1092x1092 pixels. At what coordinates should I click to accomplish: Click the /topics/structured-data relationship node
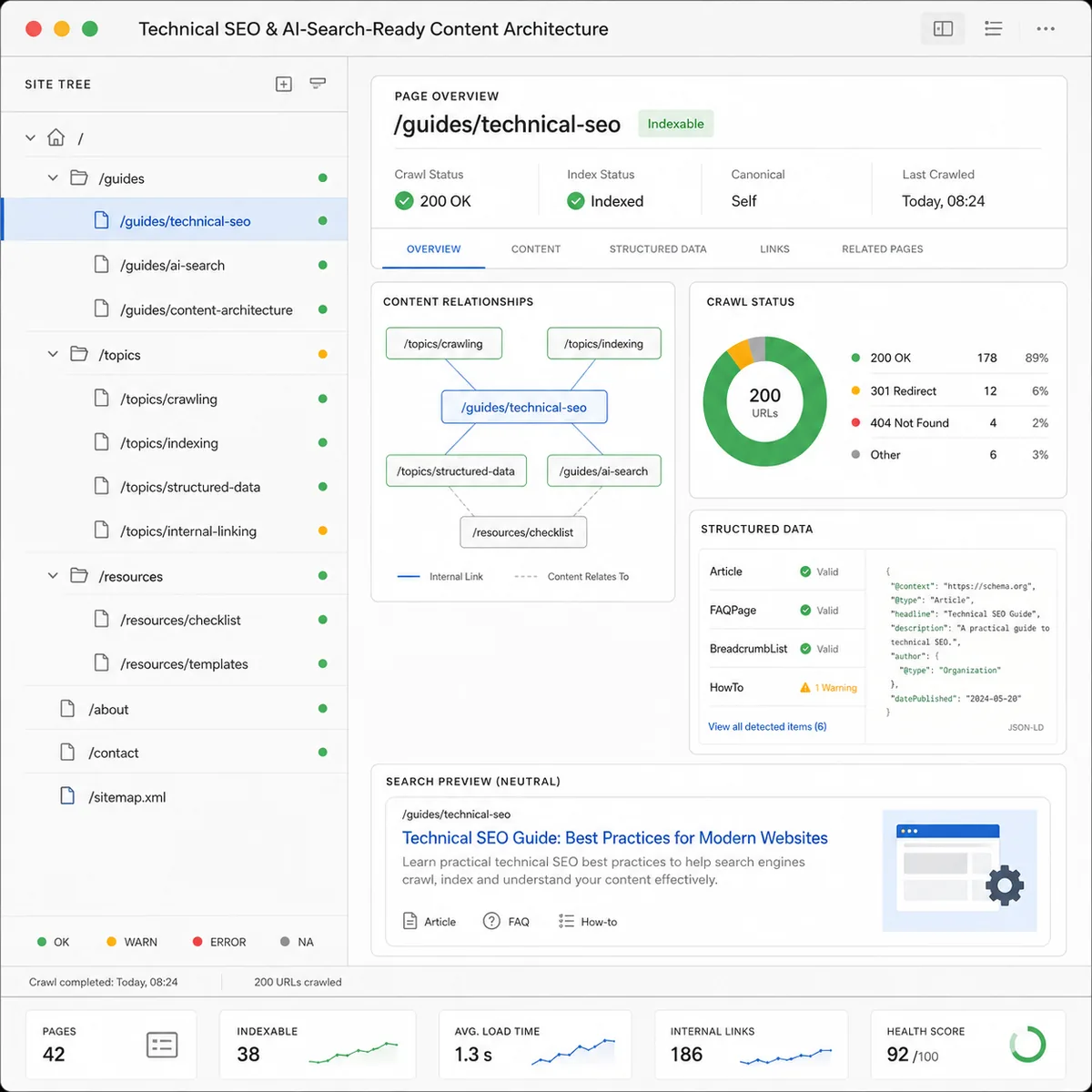456,470
